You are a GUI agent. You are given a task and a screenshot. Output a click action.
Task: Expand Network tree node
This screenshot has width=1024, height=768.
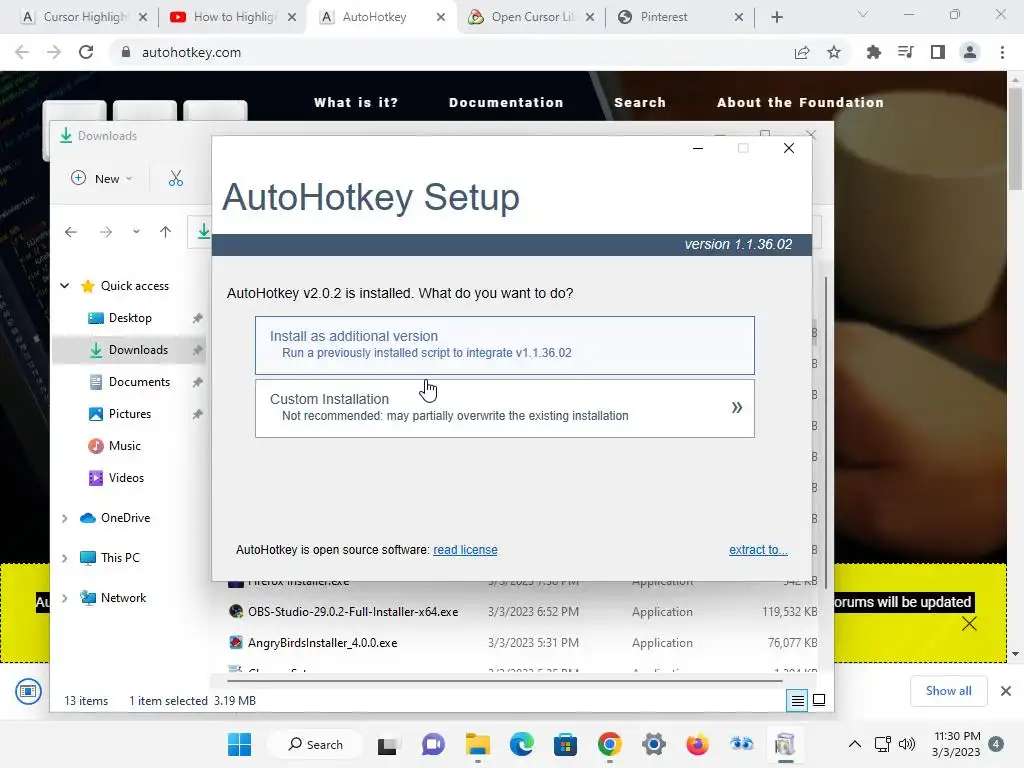pos(65,598)
